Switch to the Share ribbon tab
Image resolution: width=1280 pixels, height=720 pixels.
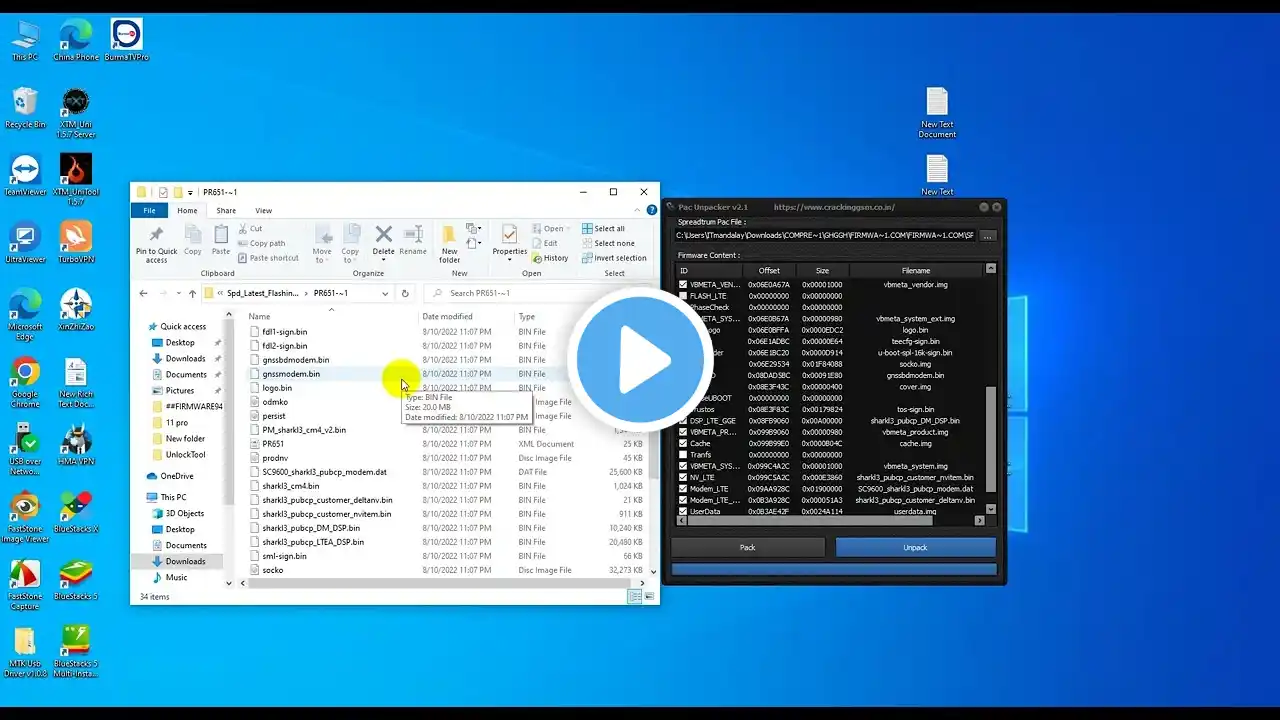coord(226,211)
